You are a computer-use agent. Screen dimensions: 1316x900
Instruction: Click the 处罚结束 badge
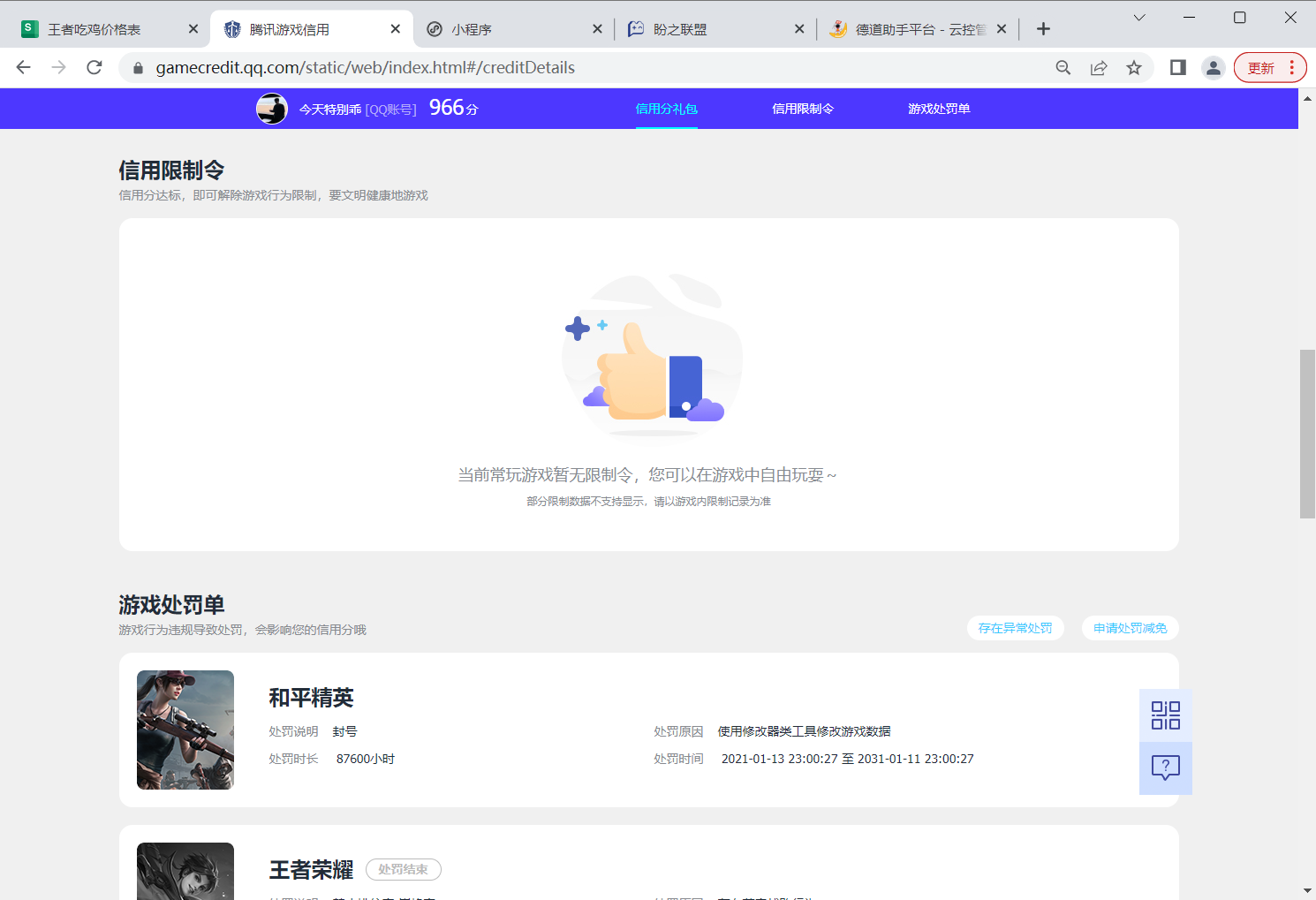[404, 869]
